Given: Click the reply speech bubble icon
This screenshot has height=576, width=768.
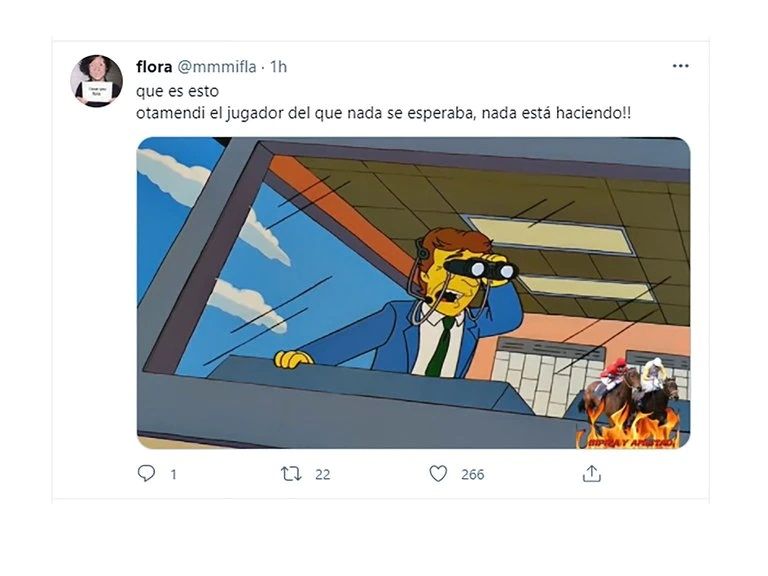Looking at the screenshot, I should pyautogui.click(x=146, y=473).
